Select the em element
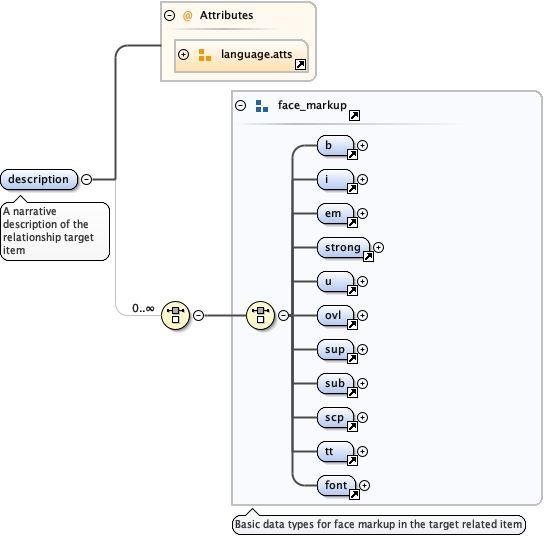This screenshot has width=560, height=538. pyautogui.click(x=335, y=214)
